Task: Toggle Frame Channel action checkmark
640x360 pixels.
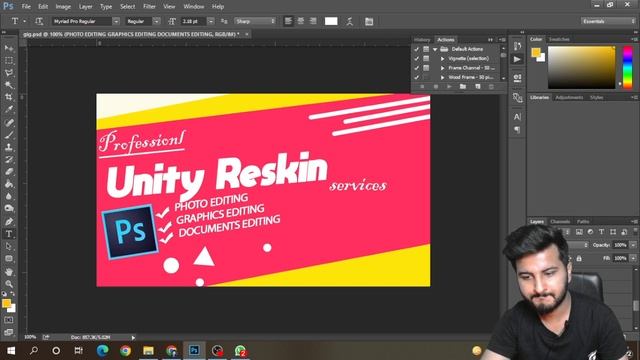Action: coord(417,68)
